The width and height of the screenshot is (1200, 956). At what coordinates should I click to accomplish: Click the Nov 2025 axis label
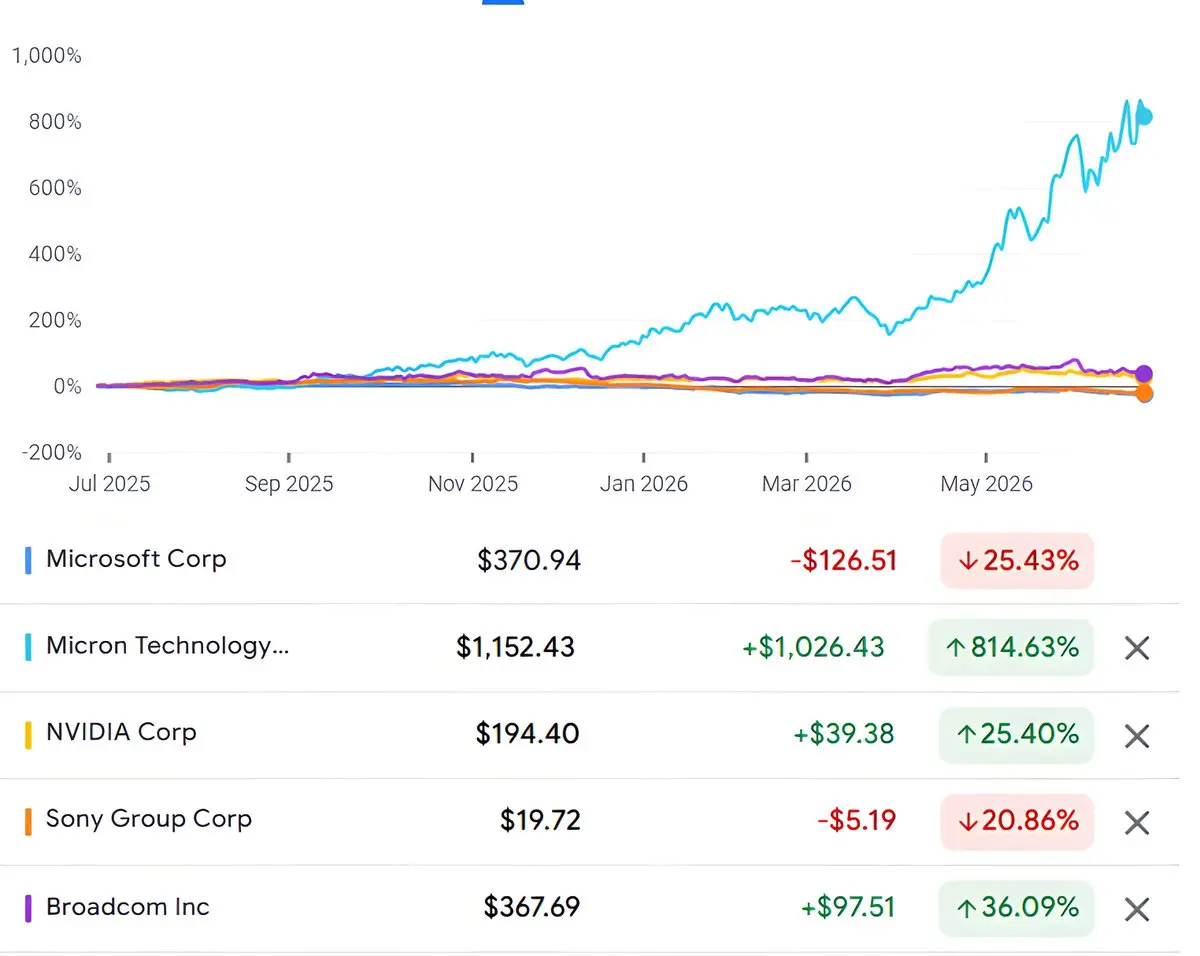tap(473, 485)
